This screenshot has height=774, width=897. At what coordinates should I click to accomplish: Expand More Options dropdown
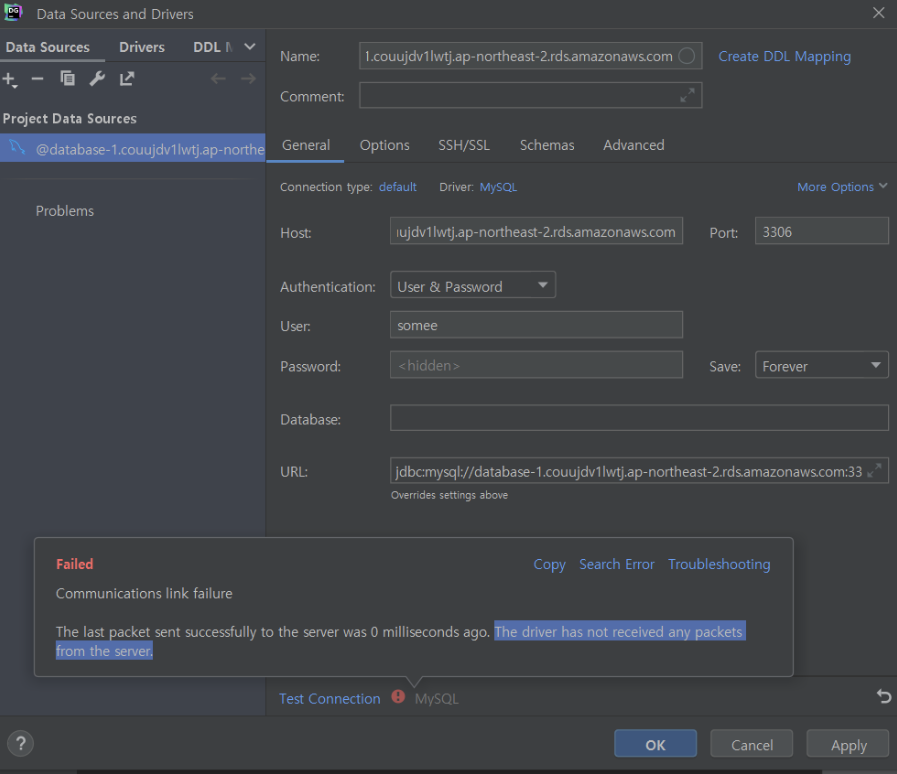pos(842,186)
